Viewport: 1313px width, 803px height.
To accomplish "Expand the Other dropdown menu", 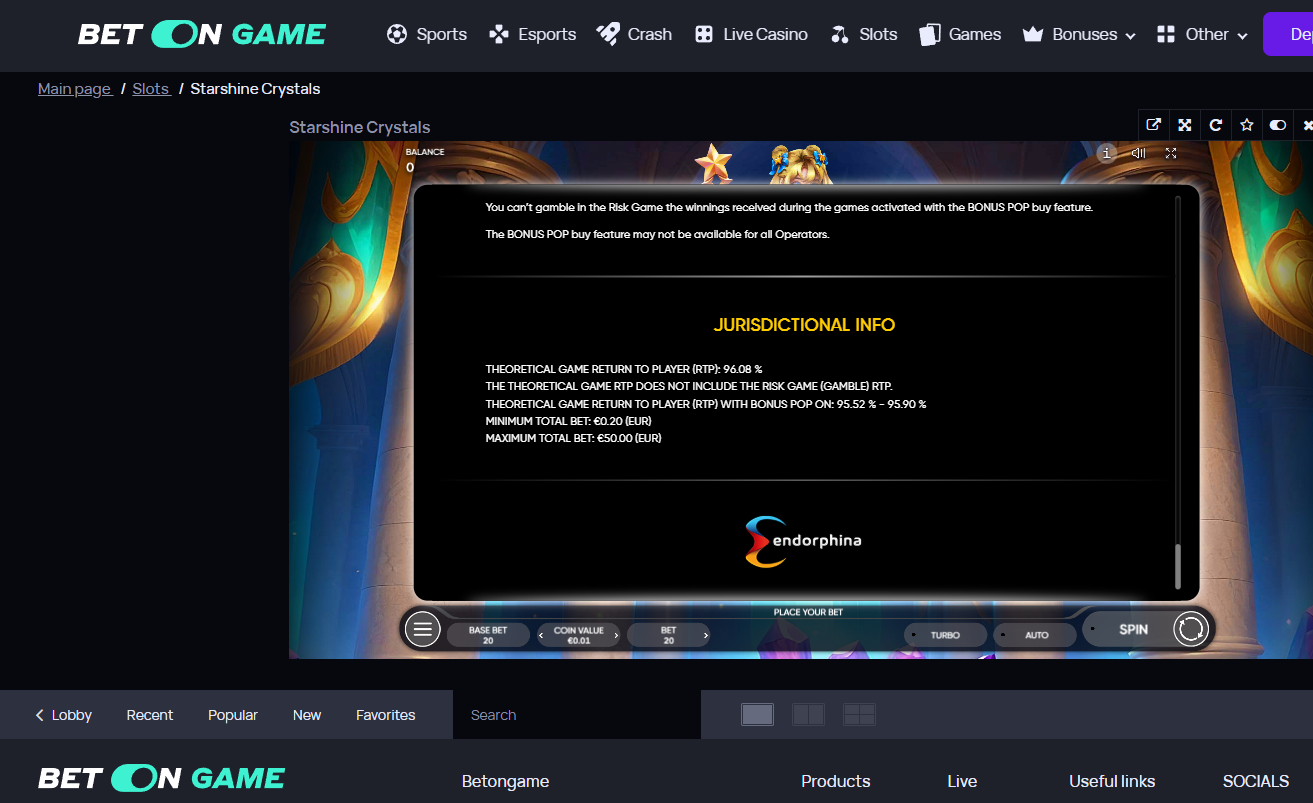I will 1202,34.
